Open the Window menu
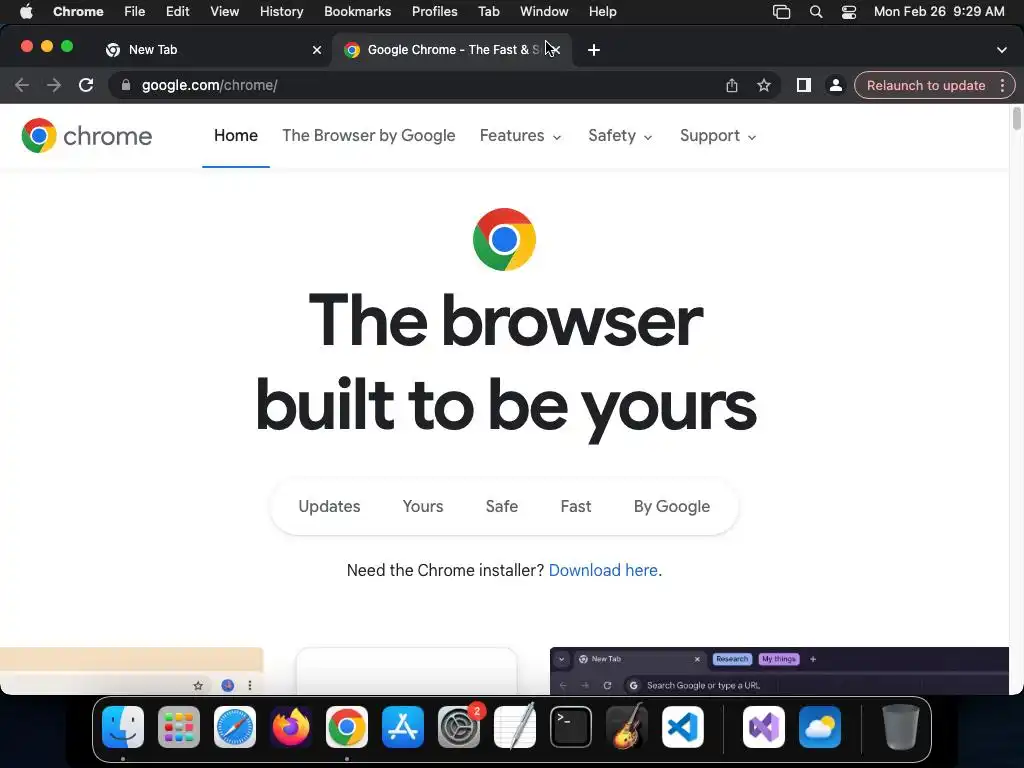This screenshot has height=768, width=1024. point(544,12)
